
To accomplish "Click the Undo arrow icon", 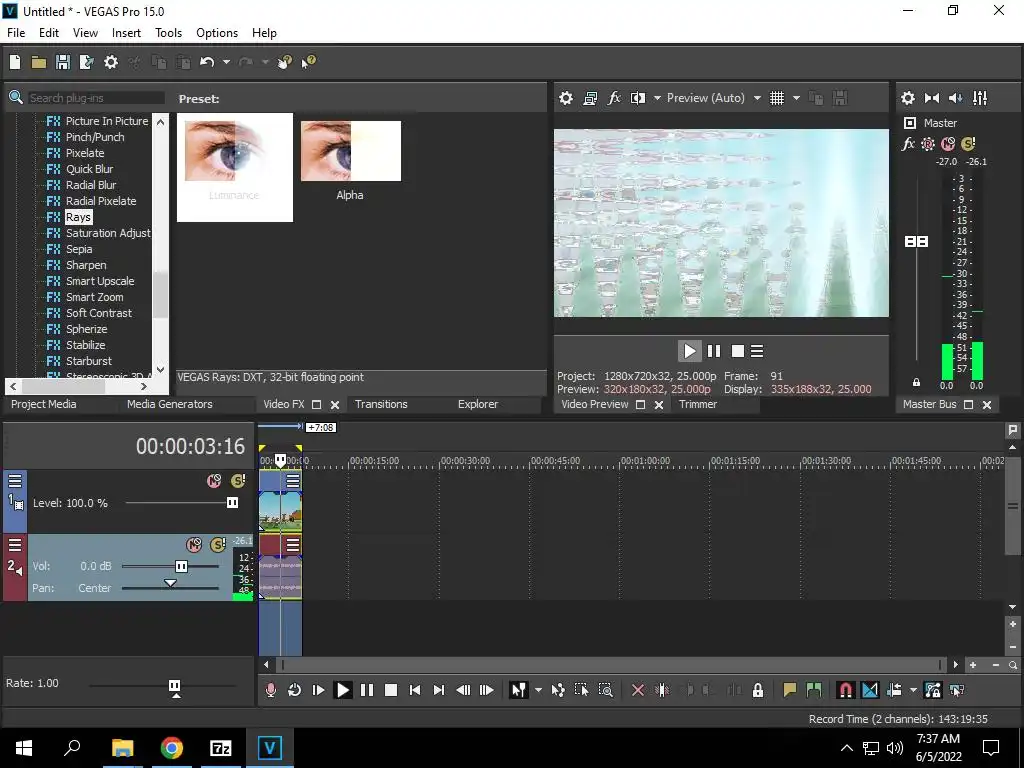I will 207,62.
